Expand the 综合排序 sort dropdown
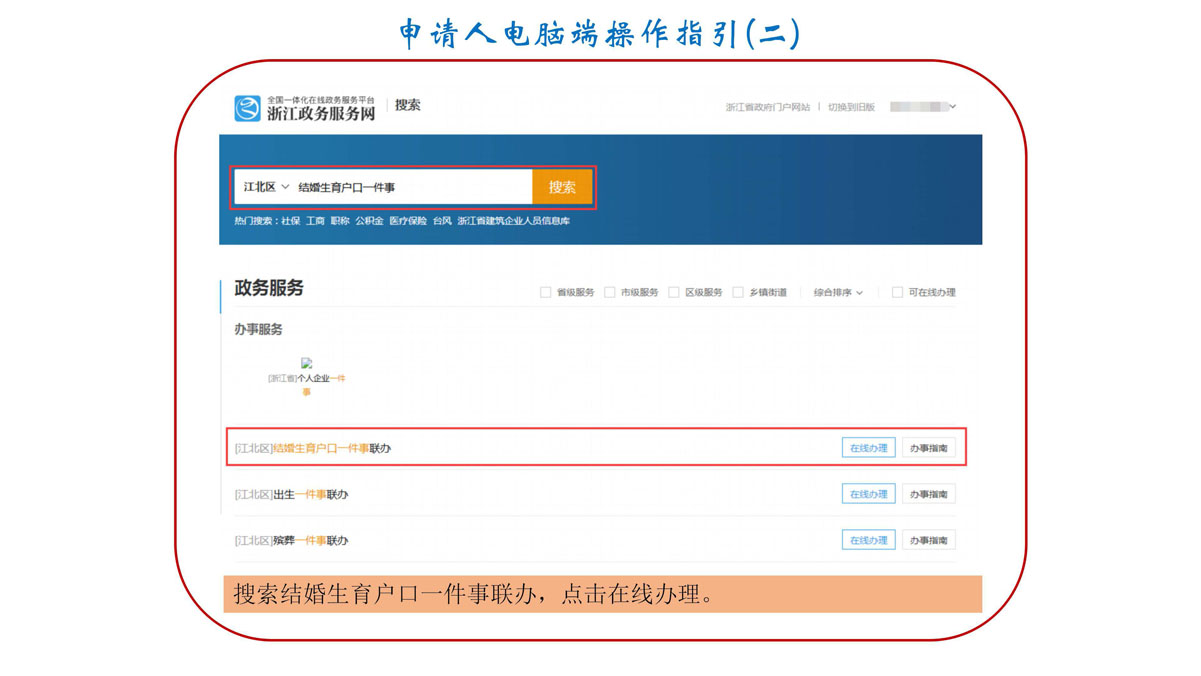 coord(838,293)
